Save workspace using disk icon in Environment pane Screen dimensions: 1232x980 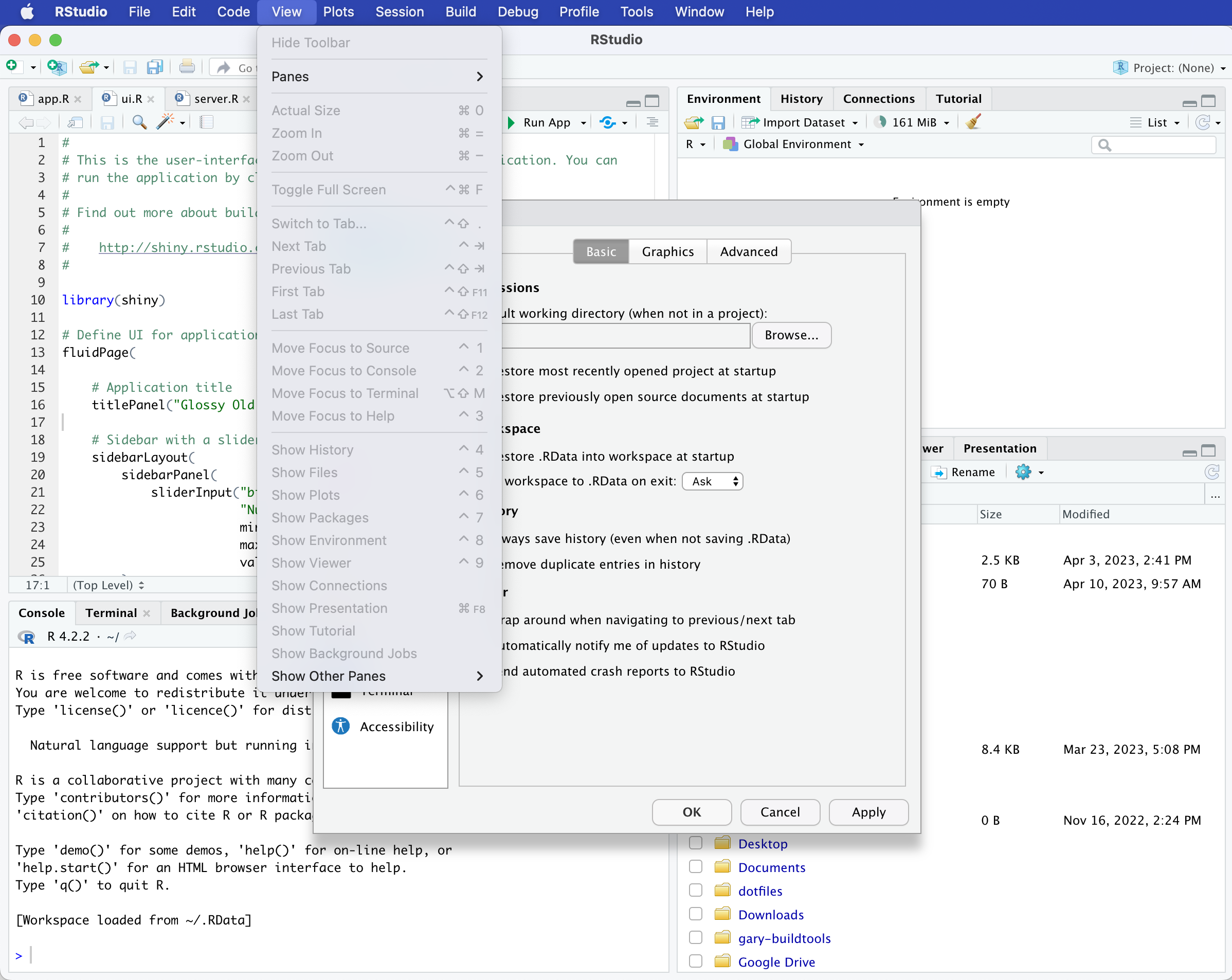click(719, 122)
